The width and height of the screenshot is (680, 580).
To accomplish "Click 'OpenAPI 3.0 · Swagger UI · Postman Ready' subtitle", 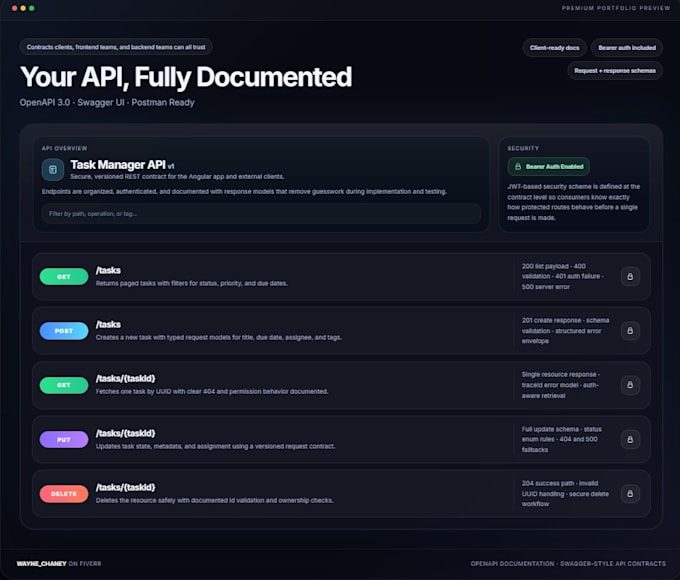I will 107,103.
